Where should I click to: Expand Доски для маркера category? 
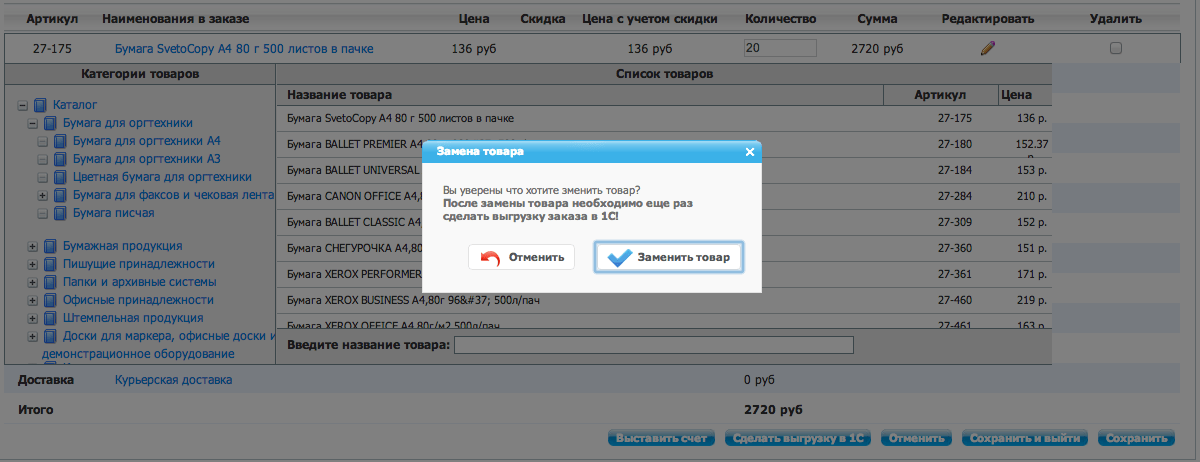click(33, 336)
